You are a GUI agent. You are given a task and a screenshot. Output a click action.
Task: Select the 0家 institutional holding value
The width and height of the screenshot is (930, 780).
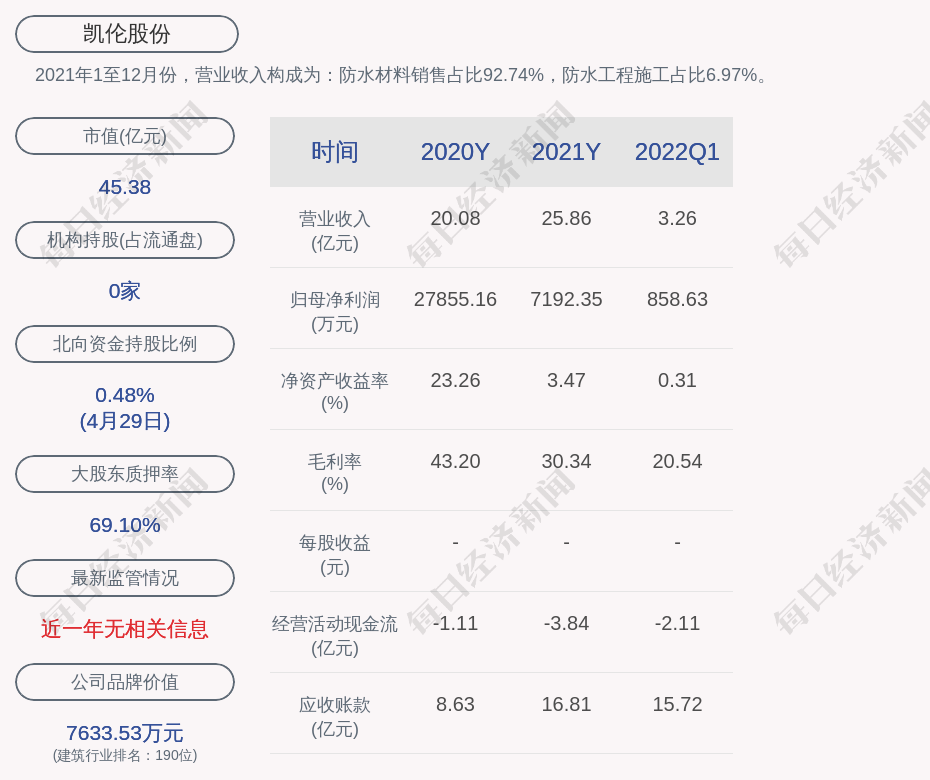pos(125,291)
